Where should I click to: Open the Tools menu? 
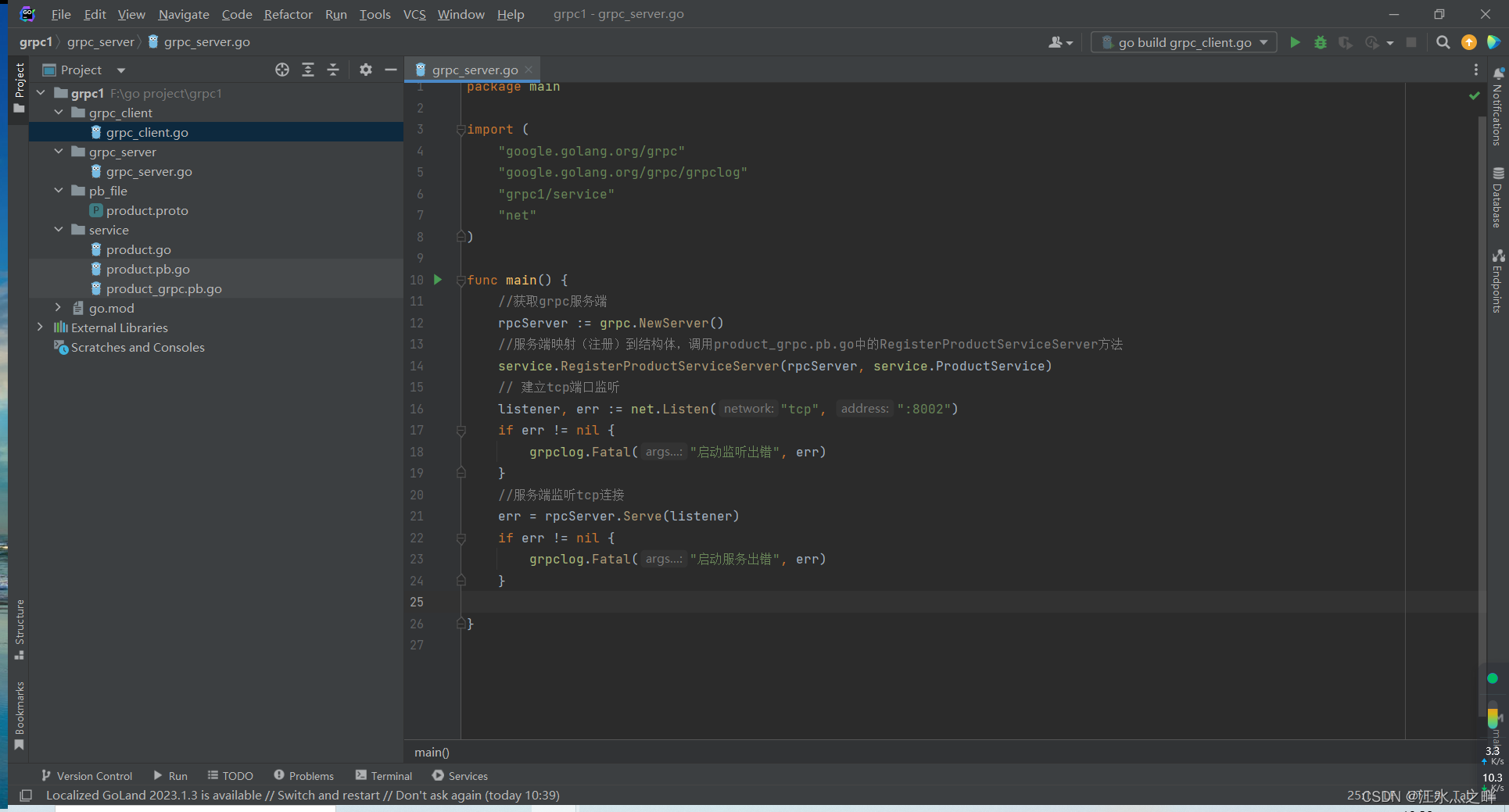[x=375, y=14]
